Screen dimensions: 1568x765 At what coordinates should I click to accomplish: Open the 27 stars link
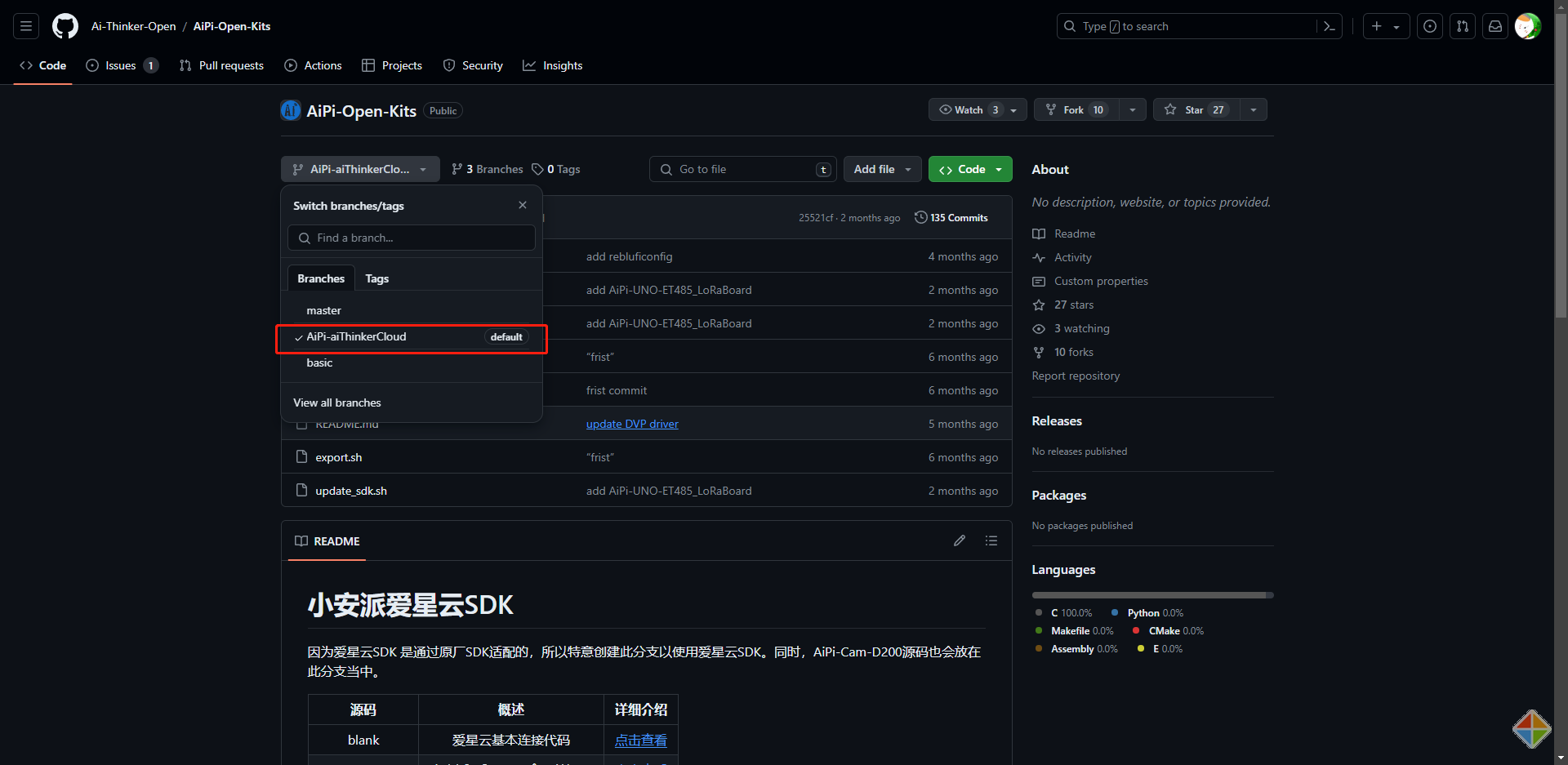(1063, 305)
